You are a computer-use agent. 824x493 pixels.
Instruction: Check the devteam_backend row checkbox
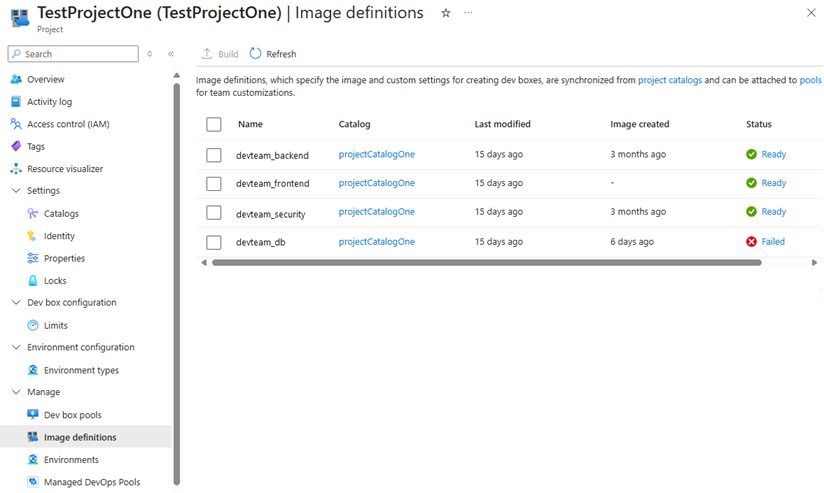(213, 155)
